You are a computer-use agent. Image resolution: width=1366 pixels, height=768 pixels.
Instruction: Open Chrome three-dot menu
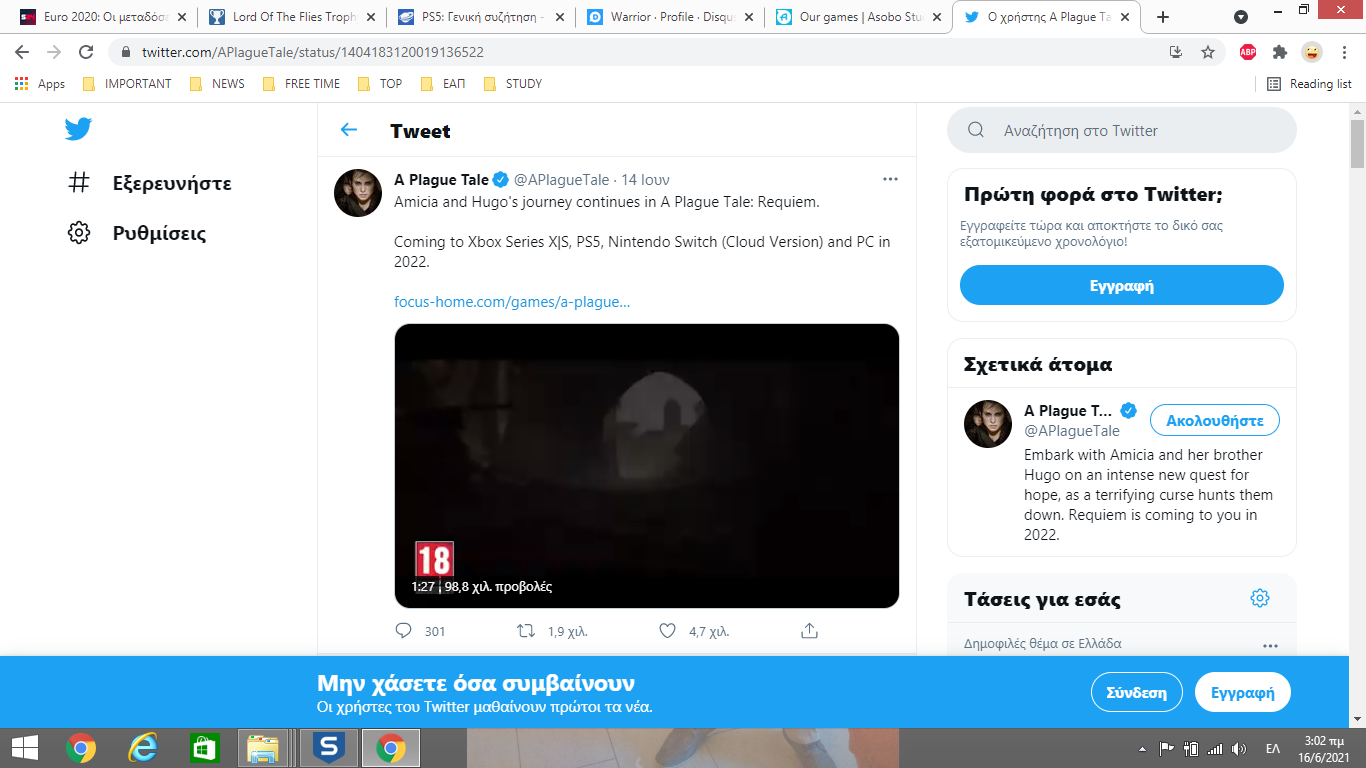(1344, 52)
